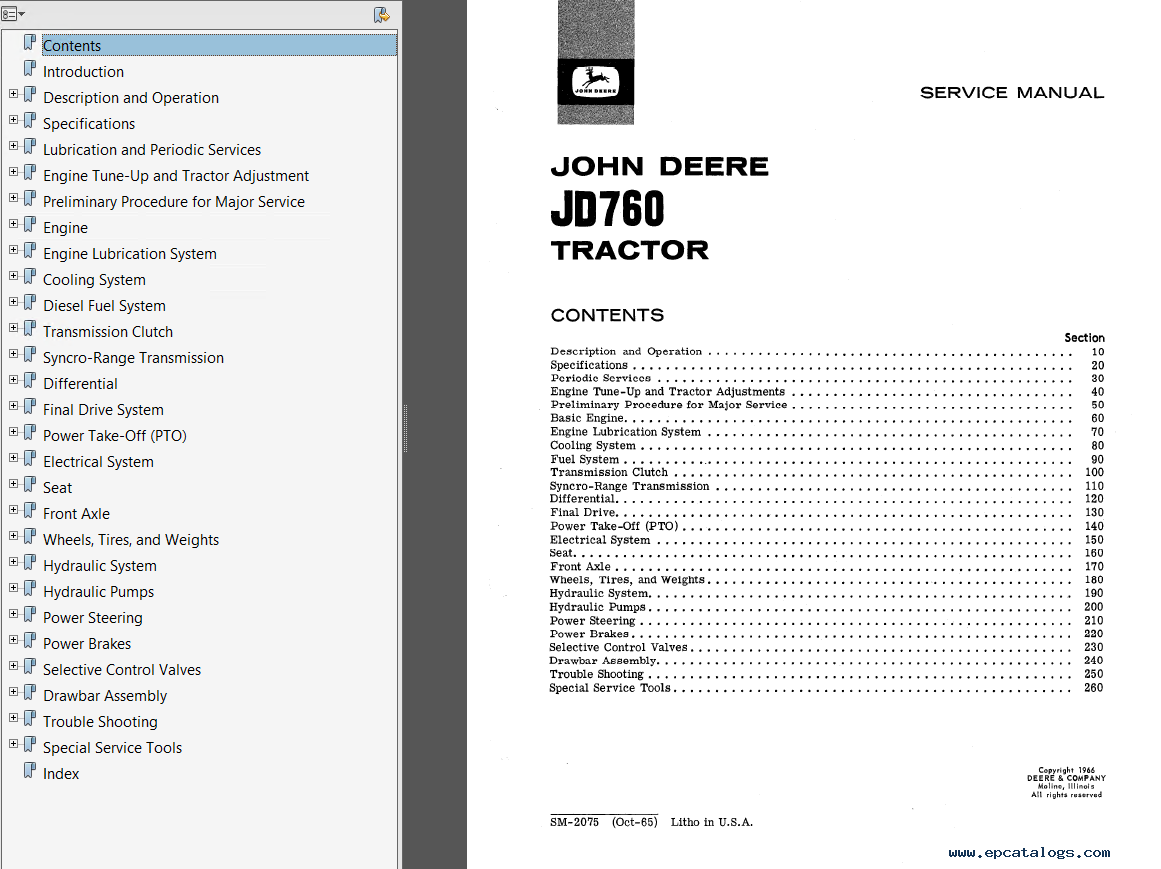Open the Specifications bookmark text
Viewport: 1161px width, 869px height.
(89, 124)
